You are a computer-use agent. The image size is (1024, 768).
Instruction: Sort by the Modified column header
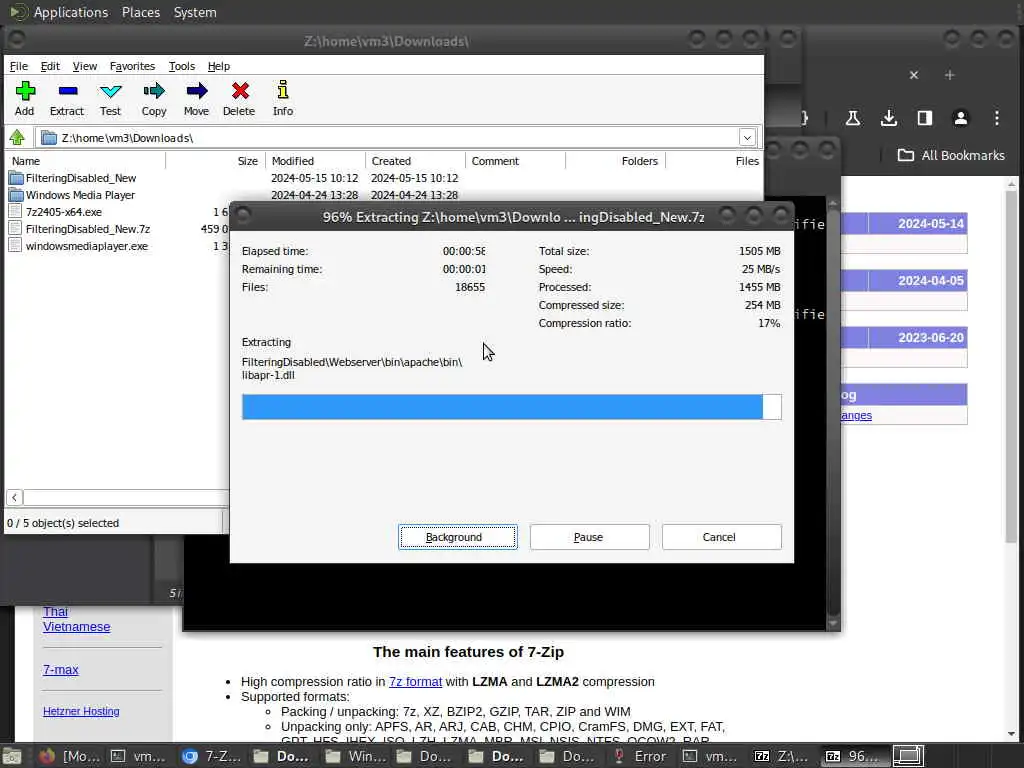(x=315, y=161)
